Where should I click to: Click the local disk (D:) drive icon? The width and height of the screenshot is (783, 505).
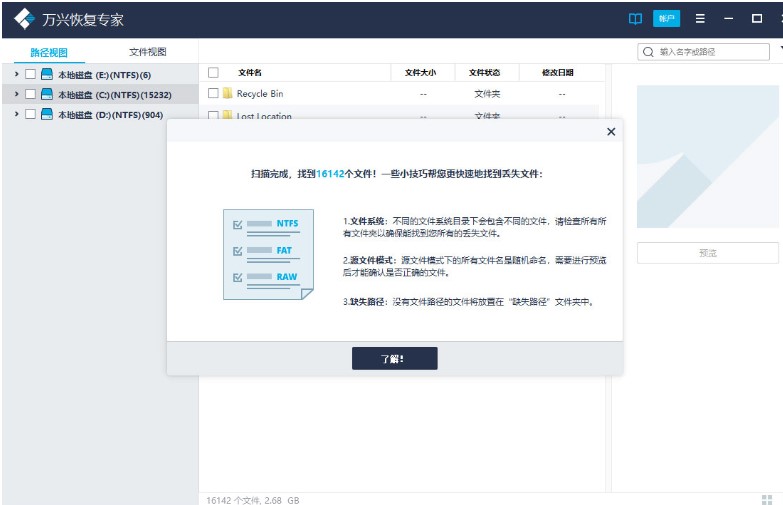click(x=46, y=115)
